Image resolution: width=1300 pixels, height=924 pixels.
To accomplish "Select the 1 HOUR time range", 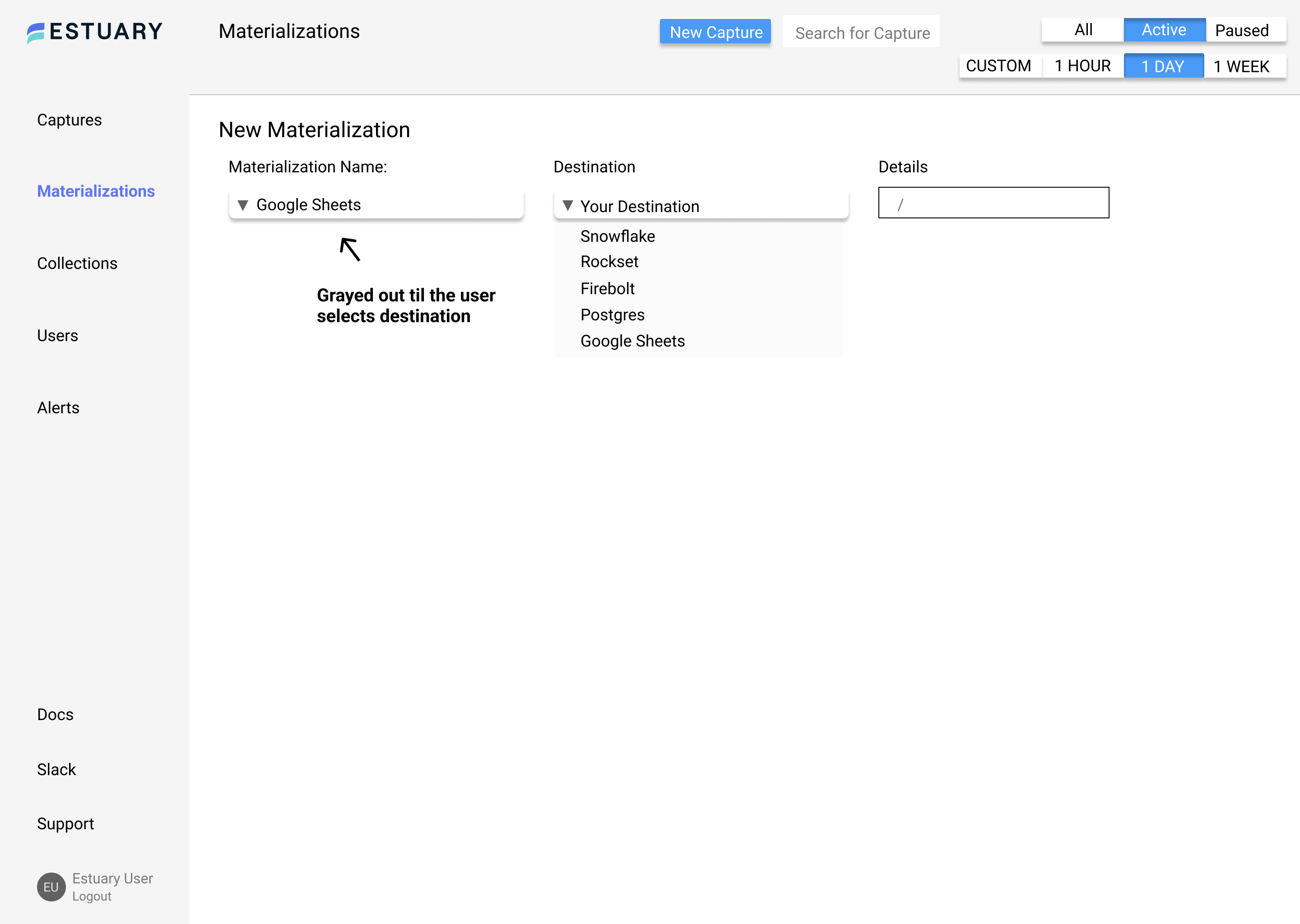I will [1082, 66].
